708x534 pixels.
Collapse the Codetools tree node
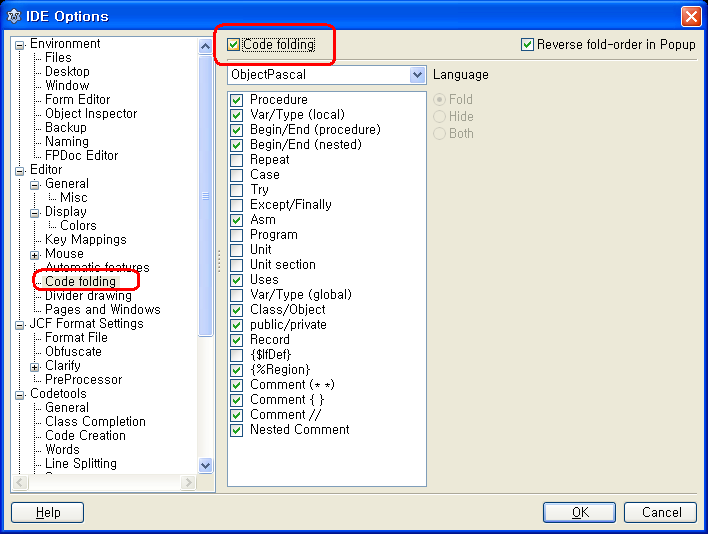click(x=19, y=395)
